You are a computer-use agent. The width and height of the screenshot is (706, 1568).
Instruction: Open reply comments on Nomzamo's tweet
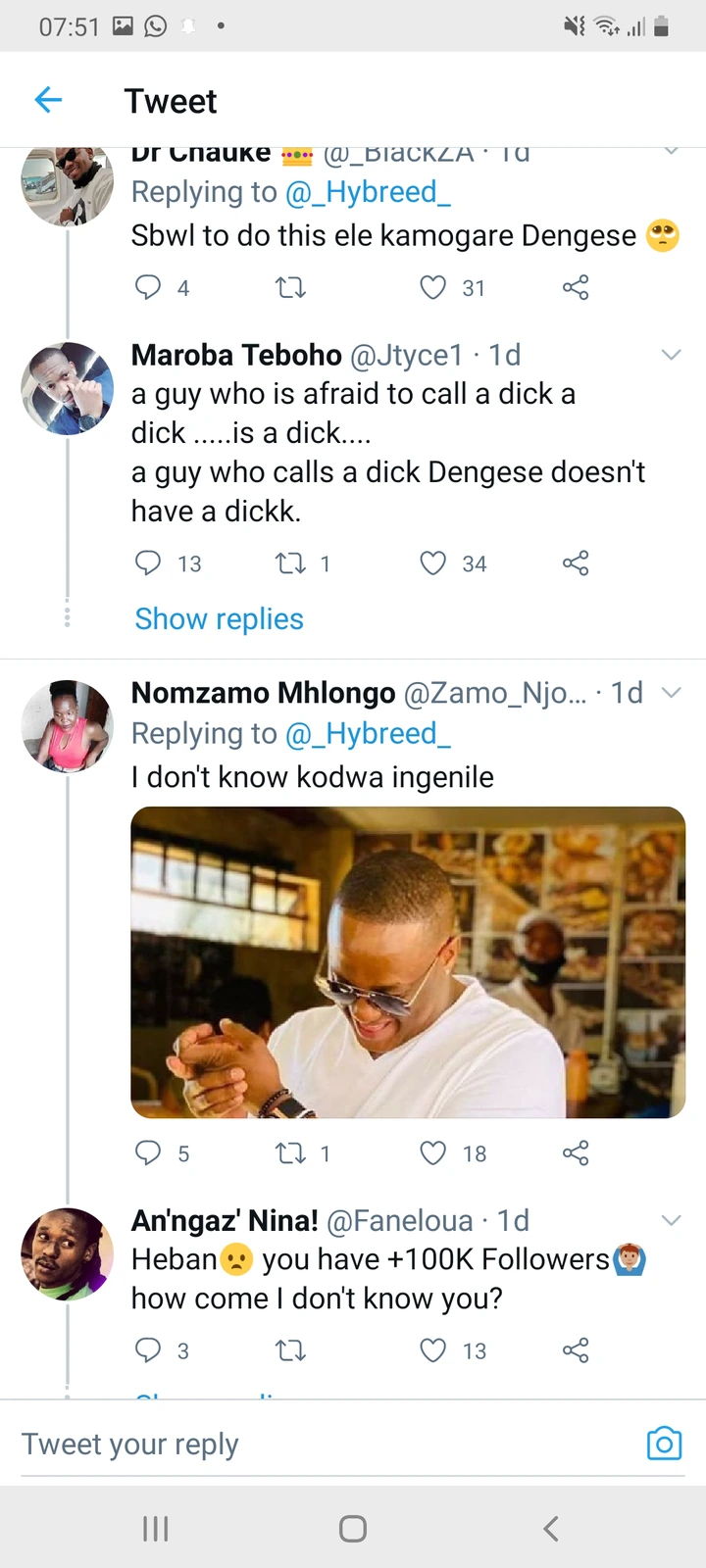click(148, 1153)
